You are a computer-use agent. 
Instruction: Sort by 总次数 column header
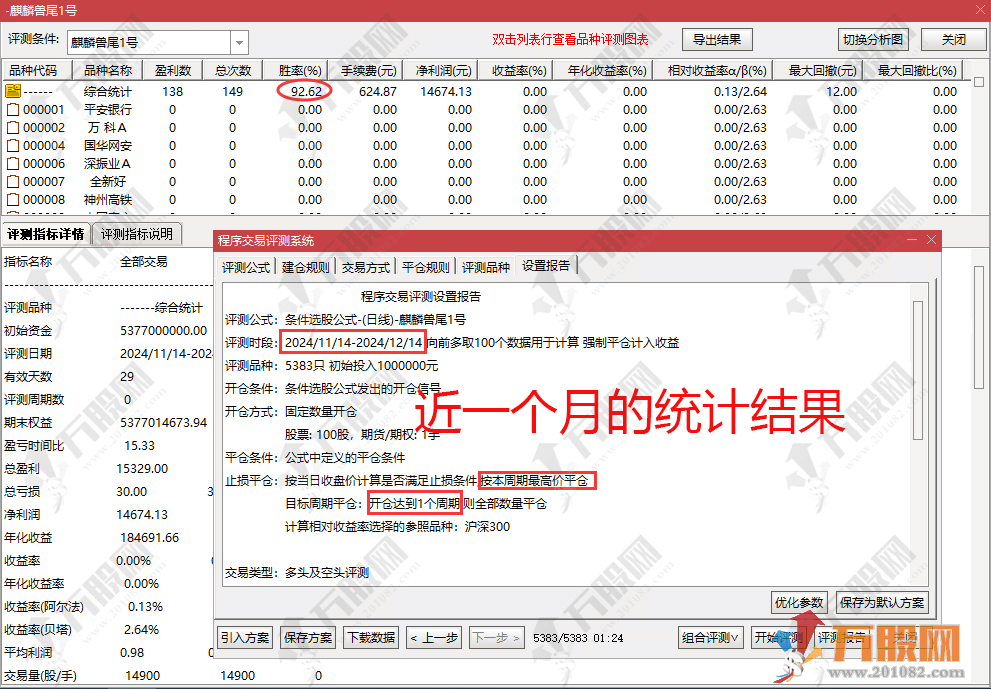click(233, 70)
